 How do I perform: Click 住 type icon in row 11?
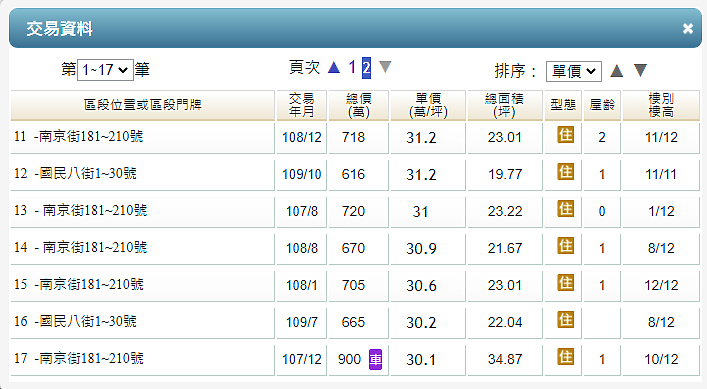coord(565,135)
